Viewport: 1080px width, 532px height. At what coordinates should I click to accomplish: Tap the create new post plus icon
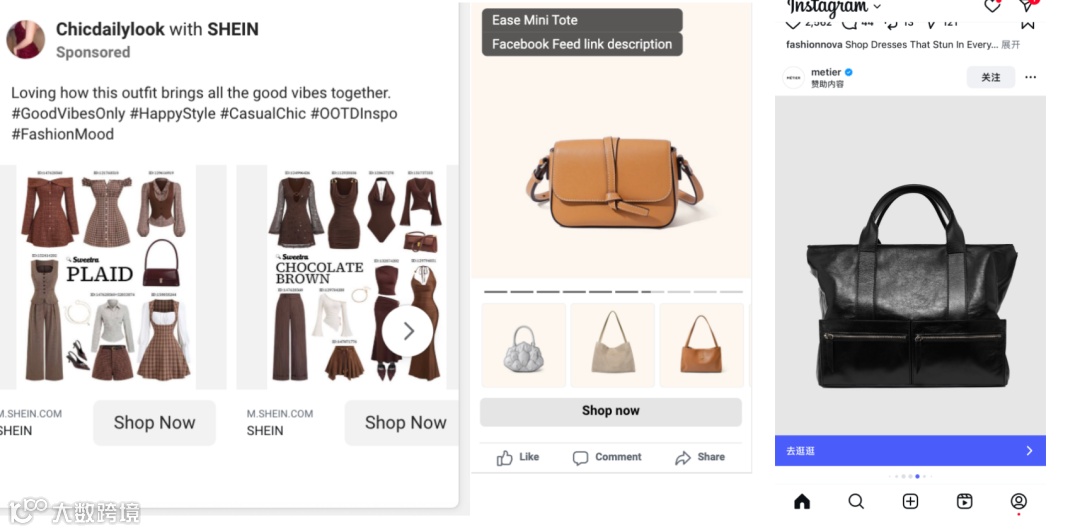click(x=910, y=501)
